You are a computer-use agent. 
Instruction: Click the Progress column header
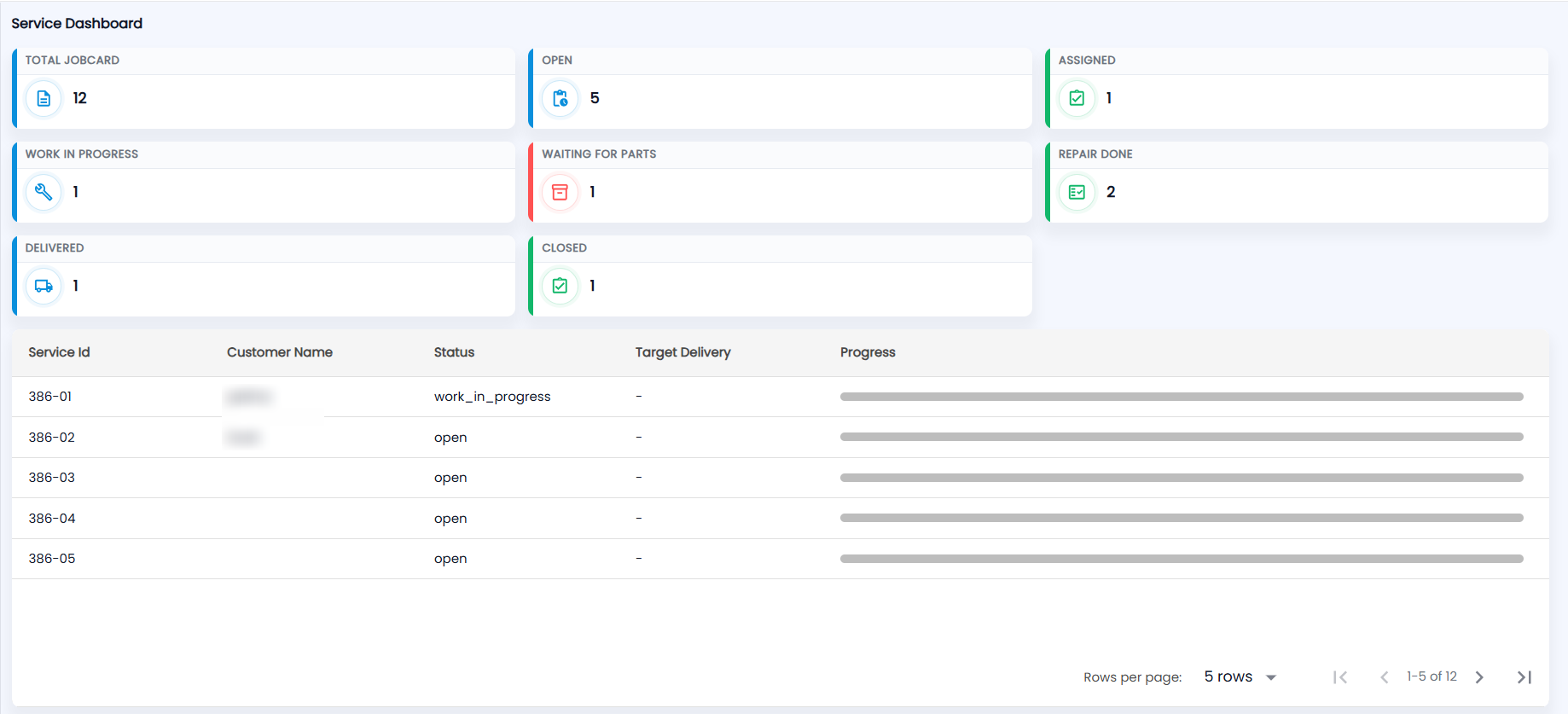click(868, 352)
